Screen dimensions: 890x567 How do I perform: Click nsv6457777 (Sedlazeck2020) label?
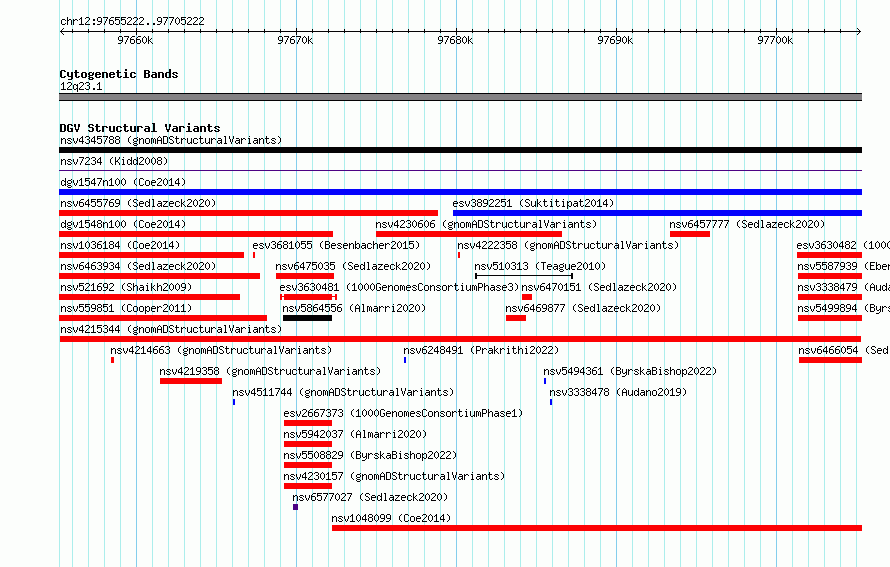click(747, 224)
